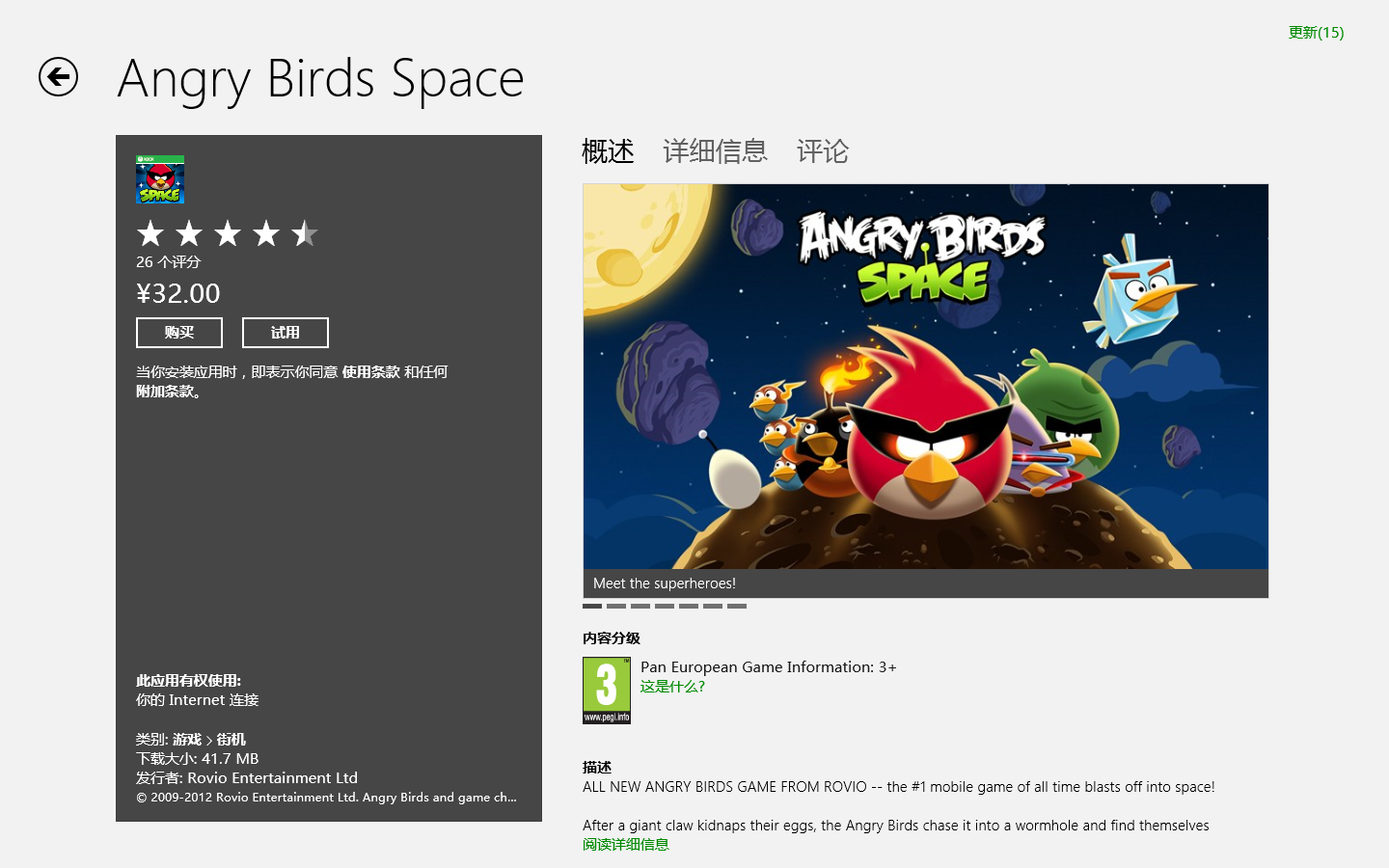Screen dimensions: 1389x868
Task: Open the 游戏 category link
Action: 187,740
